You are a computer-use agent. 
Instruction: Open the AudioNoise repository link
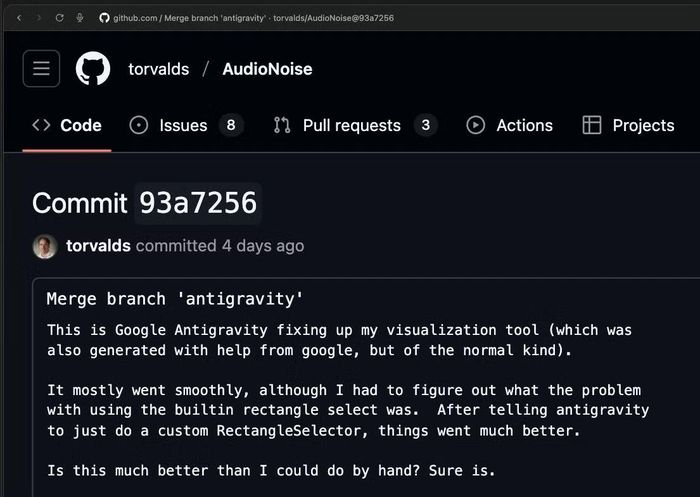tap(267, 69)
